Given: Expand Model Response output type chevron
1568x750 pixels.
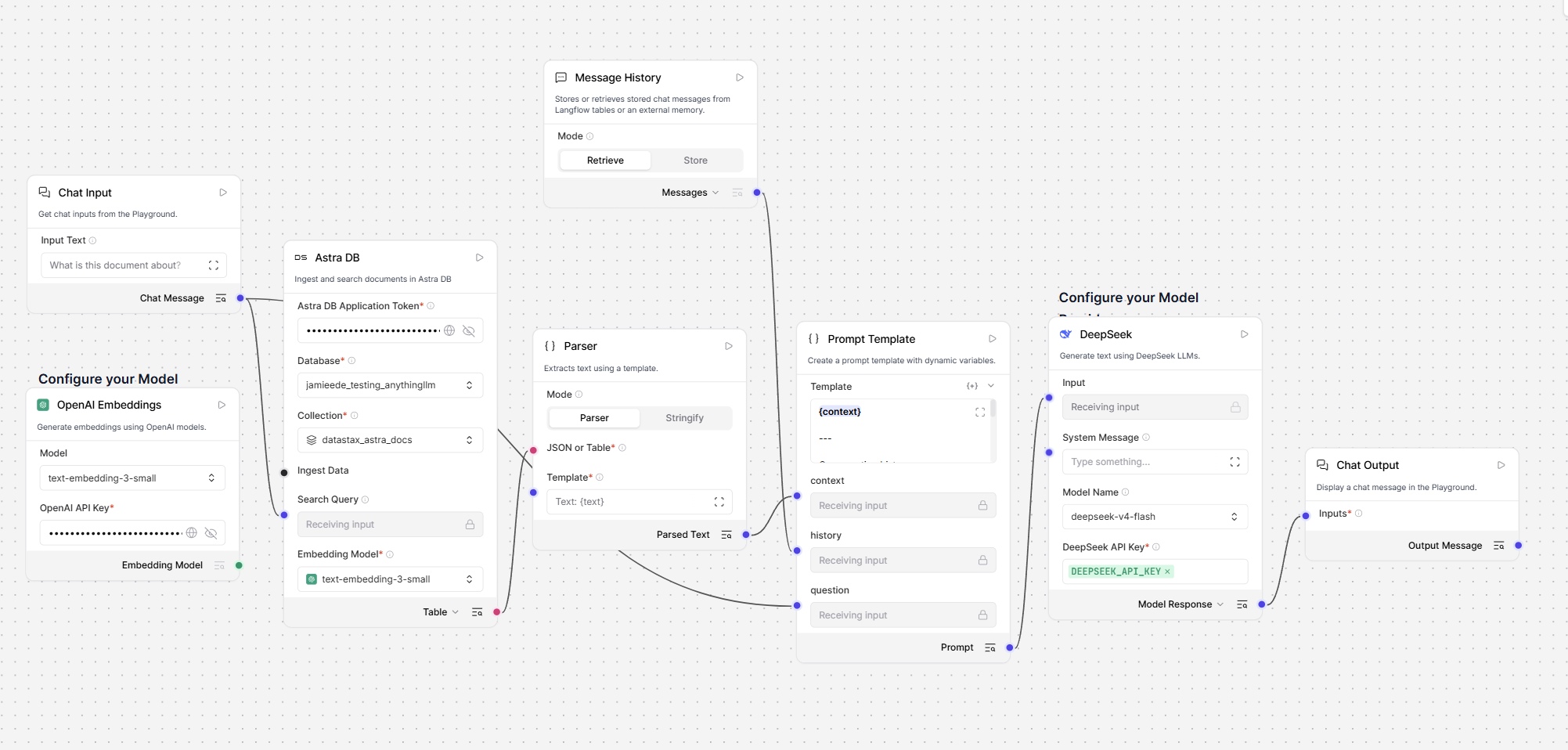Looking at the screenshot, I should [x=1220, y=604].
